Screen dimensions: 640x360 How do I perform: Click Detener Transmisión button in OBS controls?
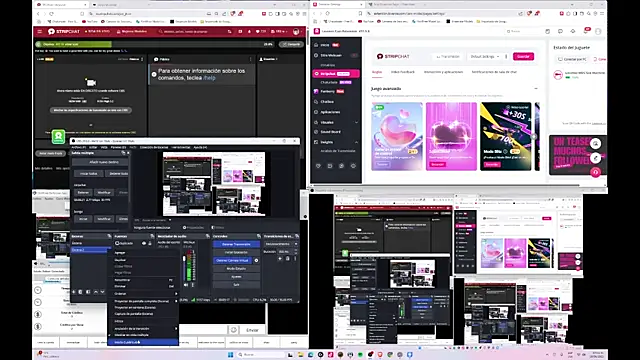[236, 244]
